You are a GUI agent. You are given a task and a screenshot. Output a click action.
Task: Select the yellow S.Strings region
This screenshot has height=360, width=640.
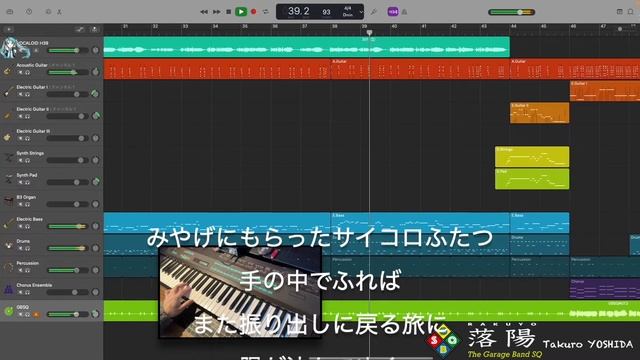[x=532, y=156]
